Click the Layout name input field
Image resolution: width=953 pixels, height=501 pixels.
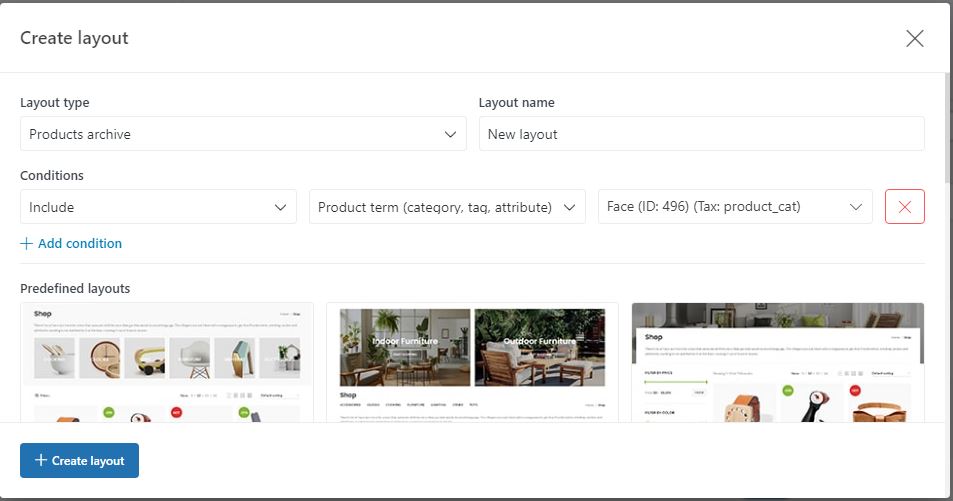coord(701,134)
